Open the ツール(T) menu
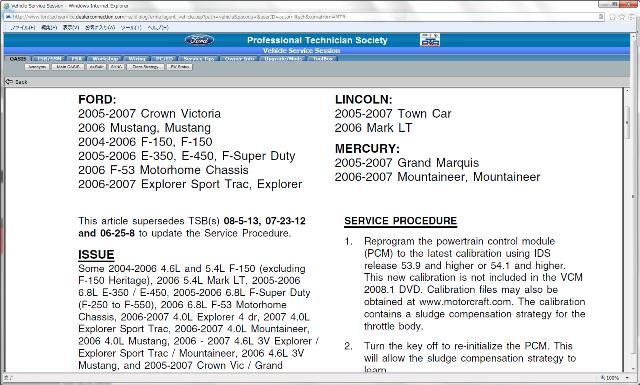 (x=131, y=27)
